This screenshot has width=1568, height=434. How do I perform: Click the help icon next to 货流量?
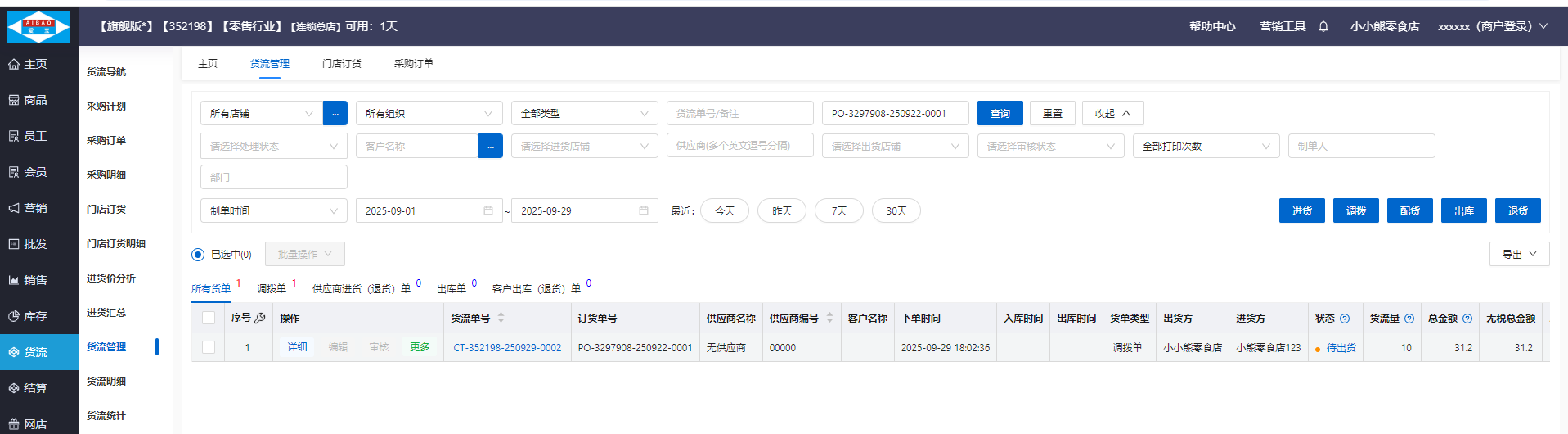tap(1409, 319)
